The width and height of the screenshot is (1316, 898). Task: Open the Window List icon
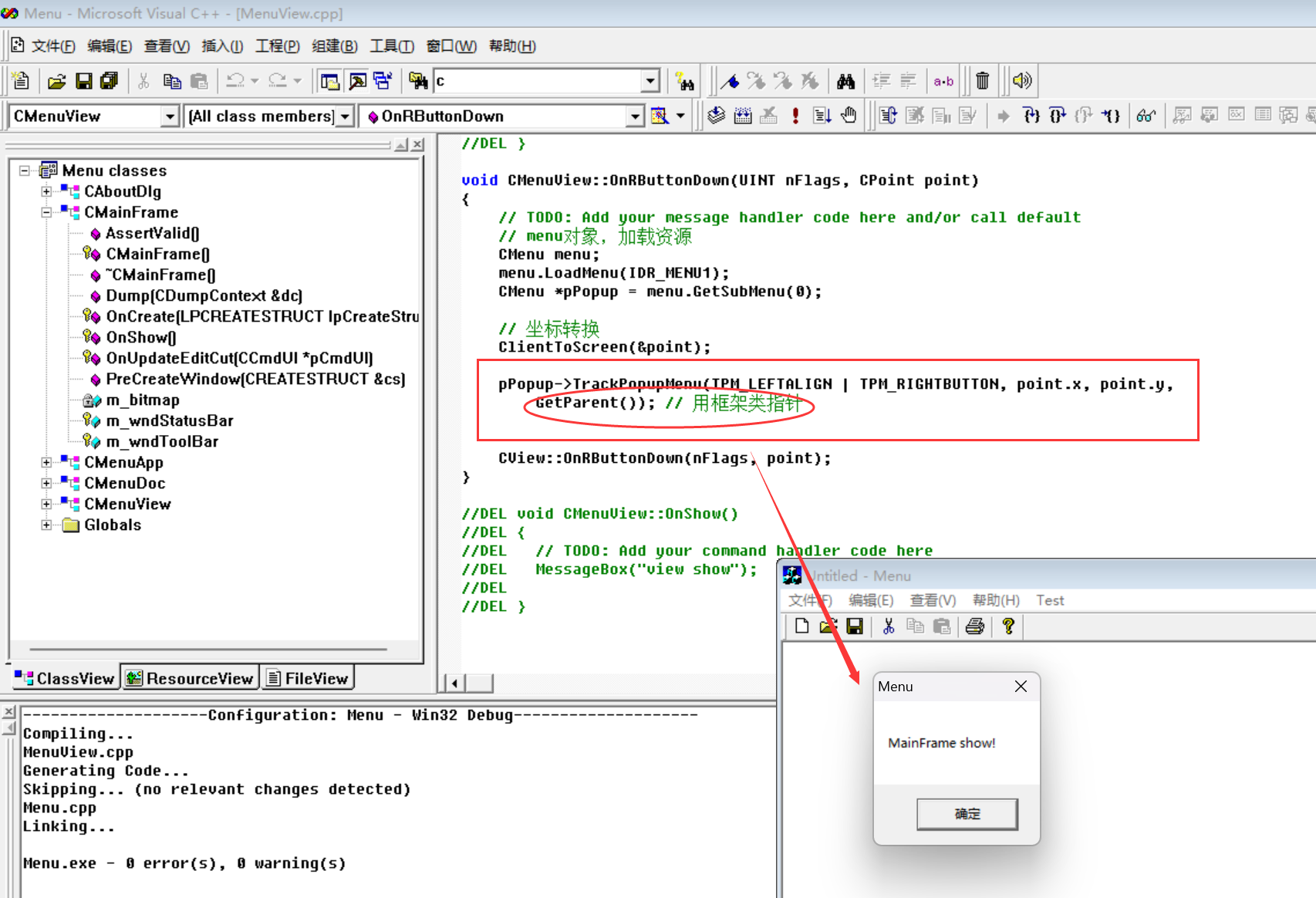tap(383, 80)
